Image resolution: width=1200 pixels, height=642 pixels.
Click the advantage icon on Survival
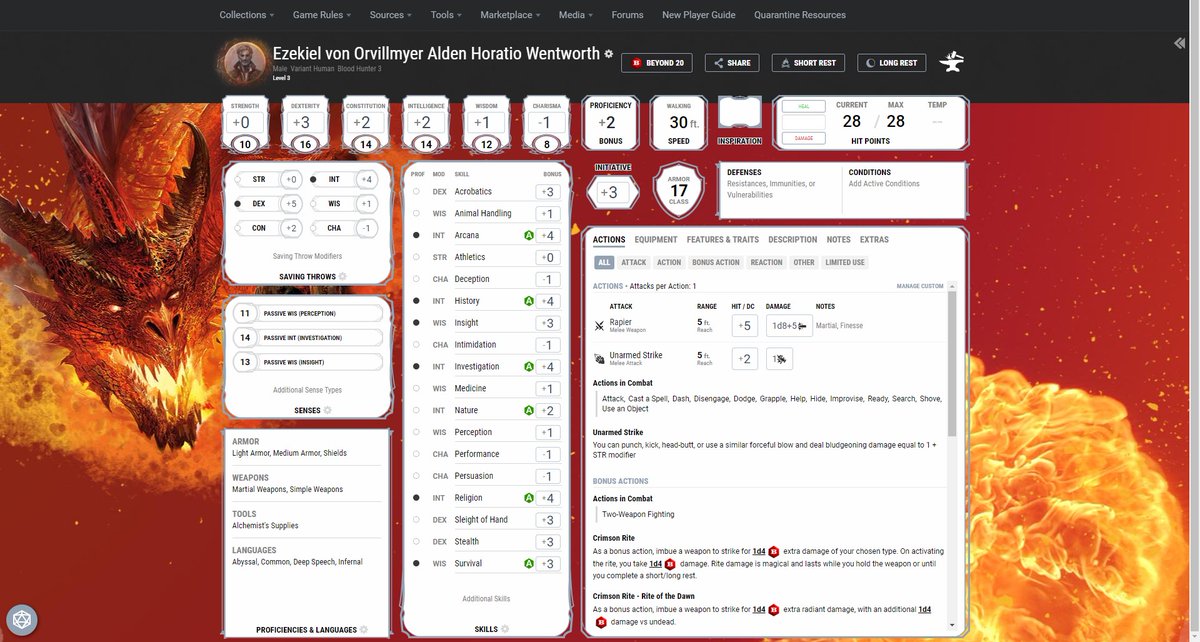tap(527, 564)
